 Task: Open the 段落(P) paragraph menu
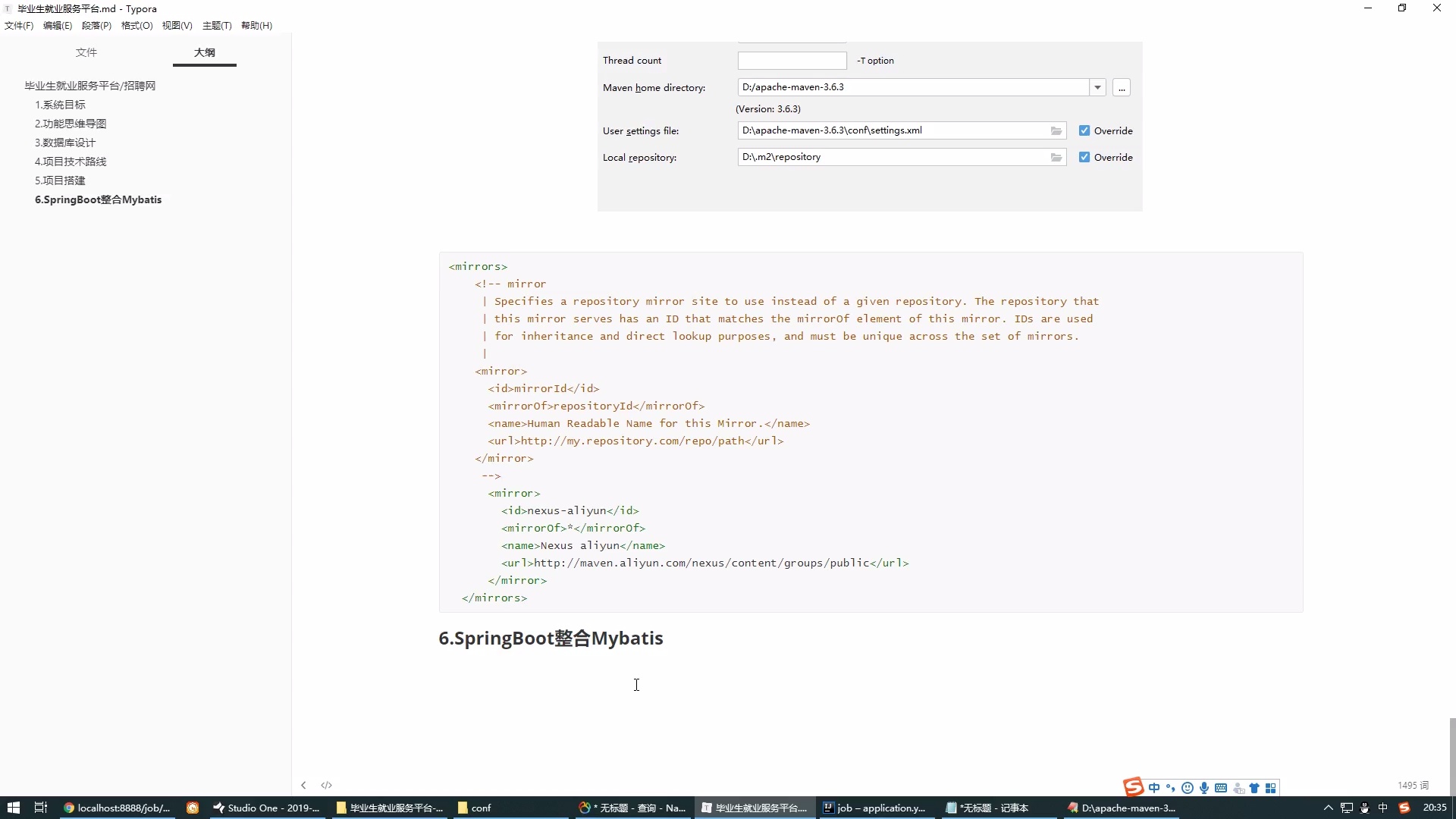(96, 25)
